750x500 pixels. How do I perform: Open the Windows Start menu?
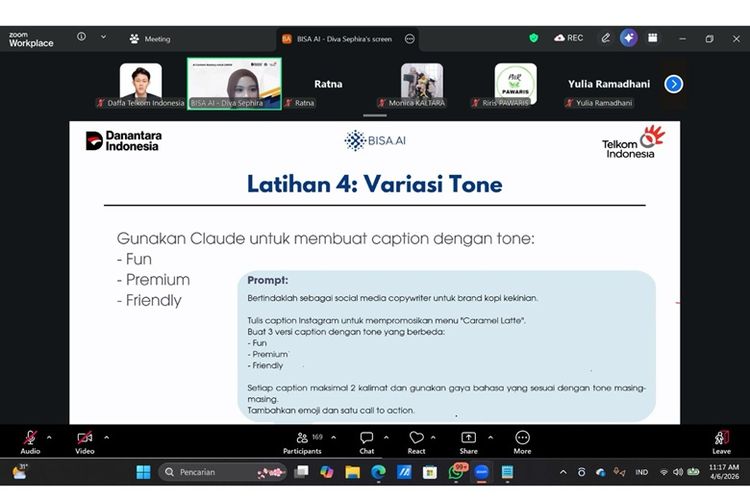[142, 472]
